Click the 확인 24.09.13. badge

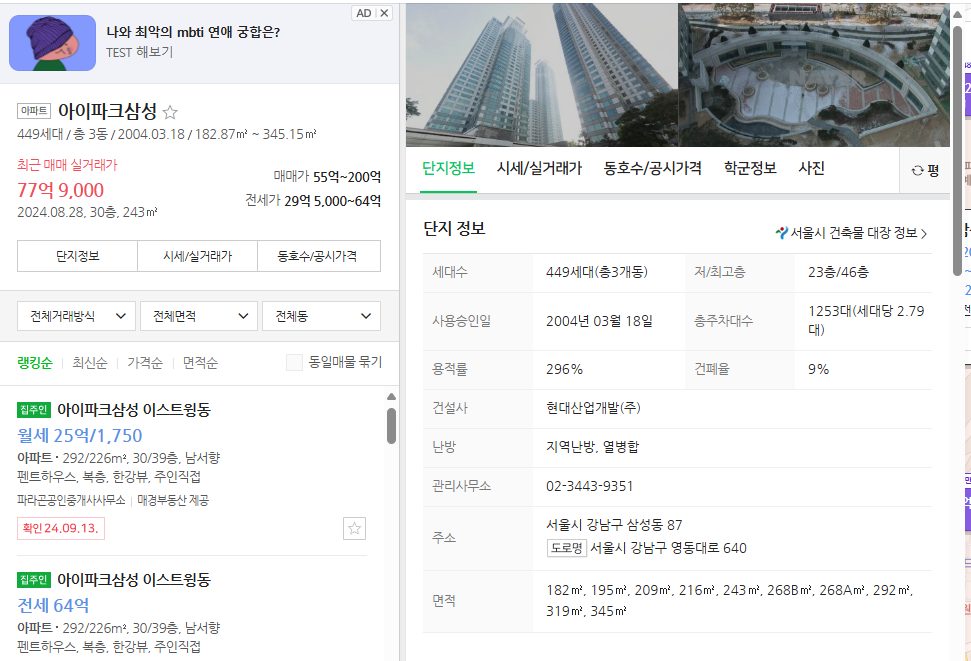tap(61, 528)
